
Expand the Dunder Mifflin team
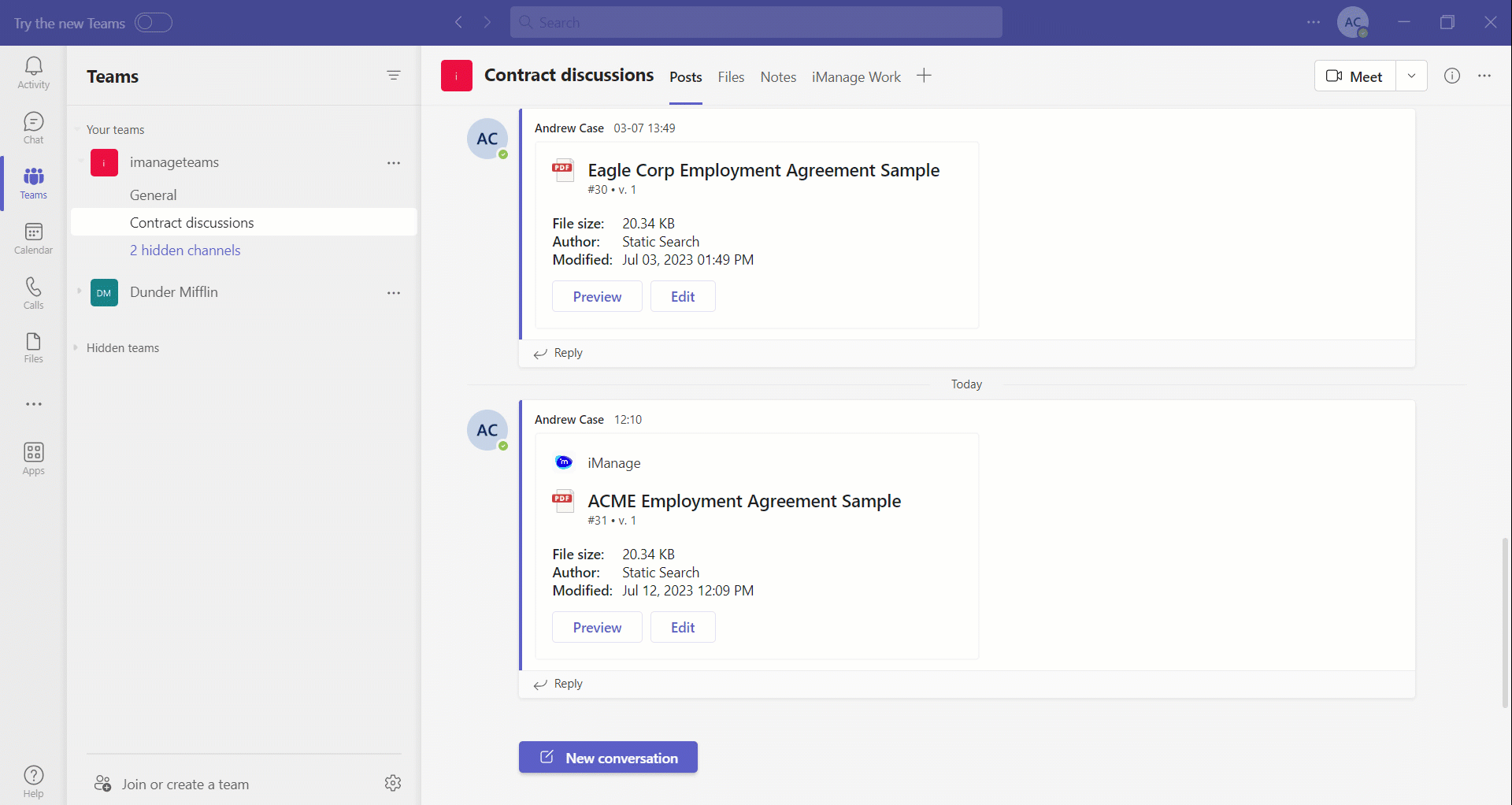tap(80, 291)
